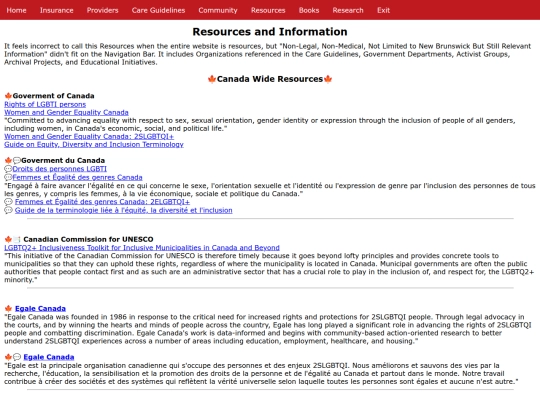540x405 pixels.
Task: Open LGBTQ2+ Inclusiveness Toolkit link
Action: 142,248
